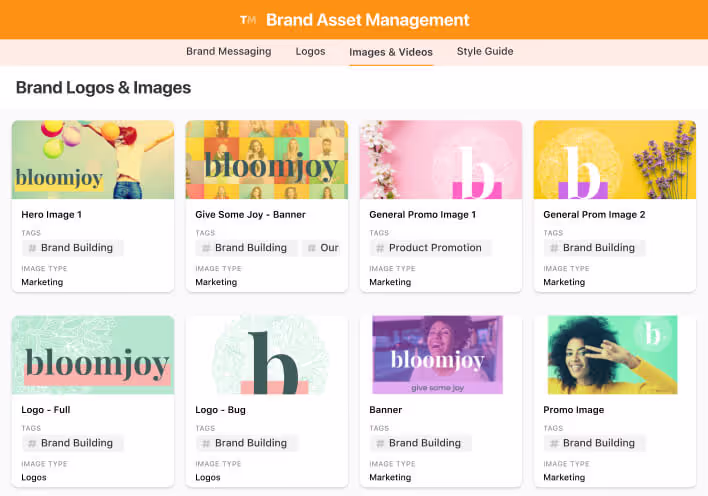
Task: Click the TM logo icon in header
Action: (x=248, y=20)
